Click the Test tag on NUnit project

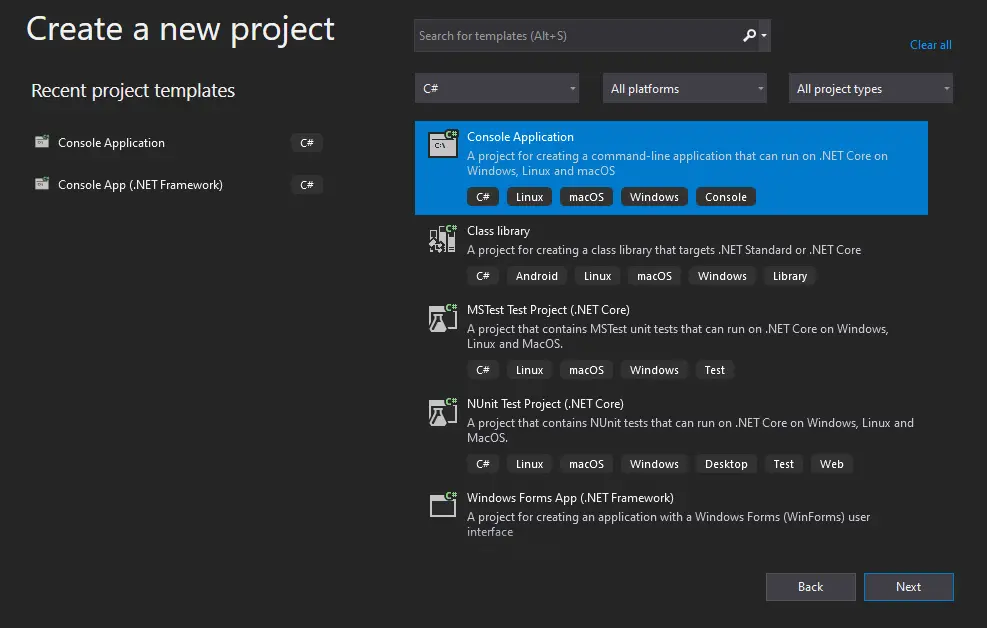point(783,464)
